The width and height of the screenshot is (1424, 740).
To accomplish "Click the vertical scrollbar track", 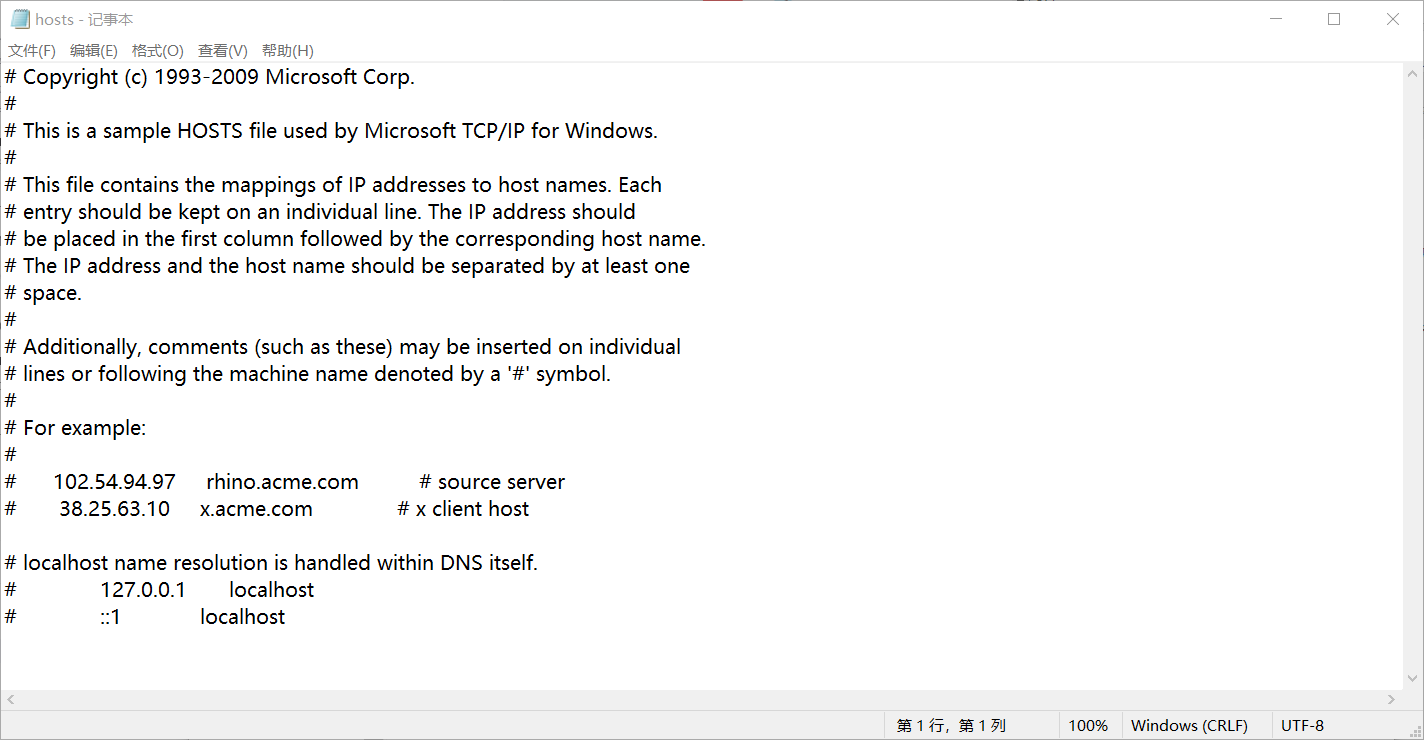I will pyautogui.click(x=1414, y=377).
